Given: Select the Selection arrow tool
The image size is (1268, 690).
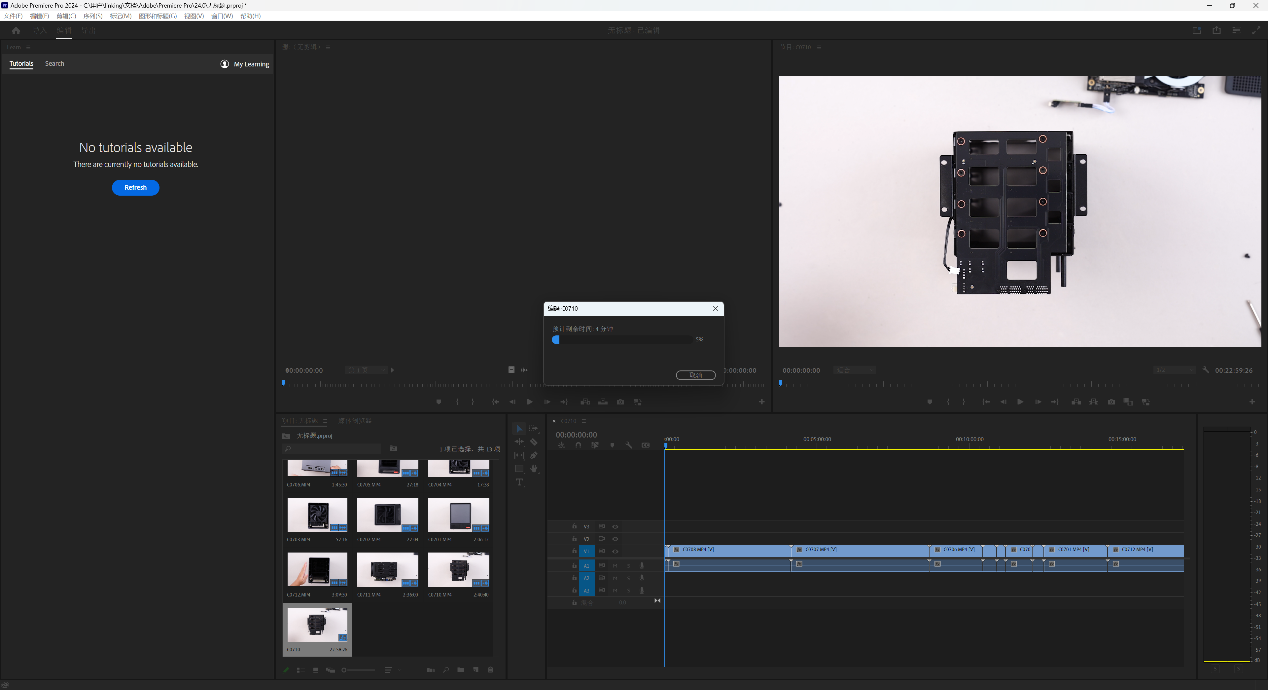Looking at the screenshot, I should [x=519, y=428].
